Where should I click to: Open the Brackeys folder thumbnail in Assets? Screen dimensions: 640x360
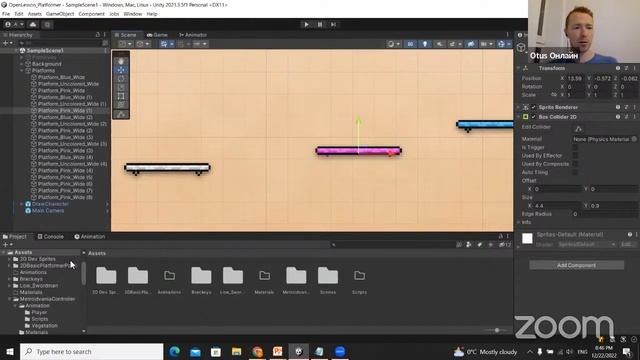(201, 276)
